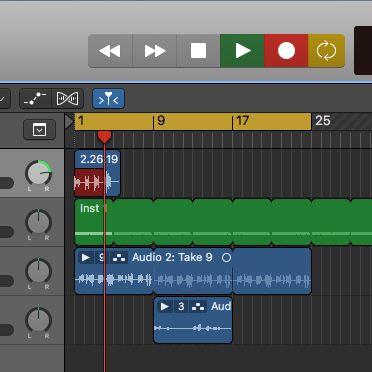Click bar 9 on the cycle ruler
Viewport: 372px width, 372px height.
[161, 121]
